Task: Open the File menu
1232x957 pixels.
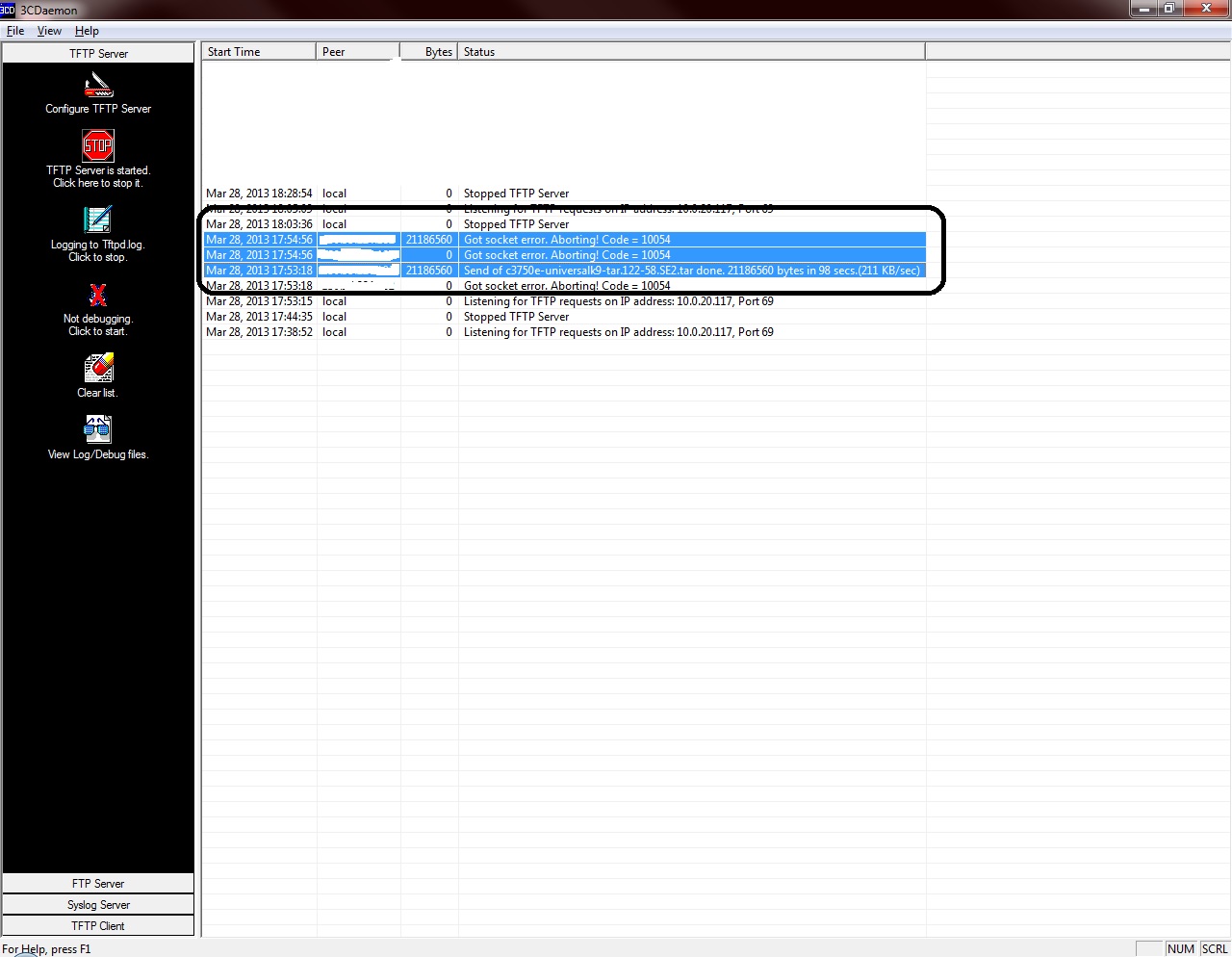Action: (15, 31)
